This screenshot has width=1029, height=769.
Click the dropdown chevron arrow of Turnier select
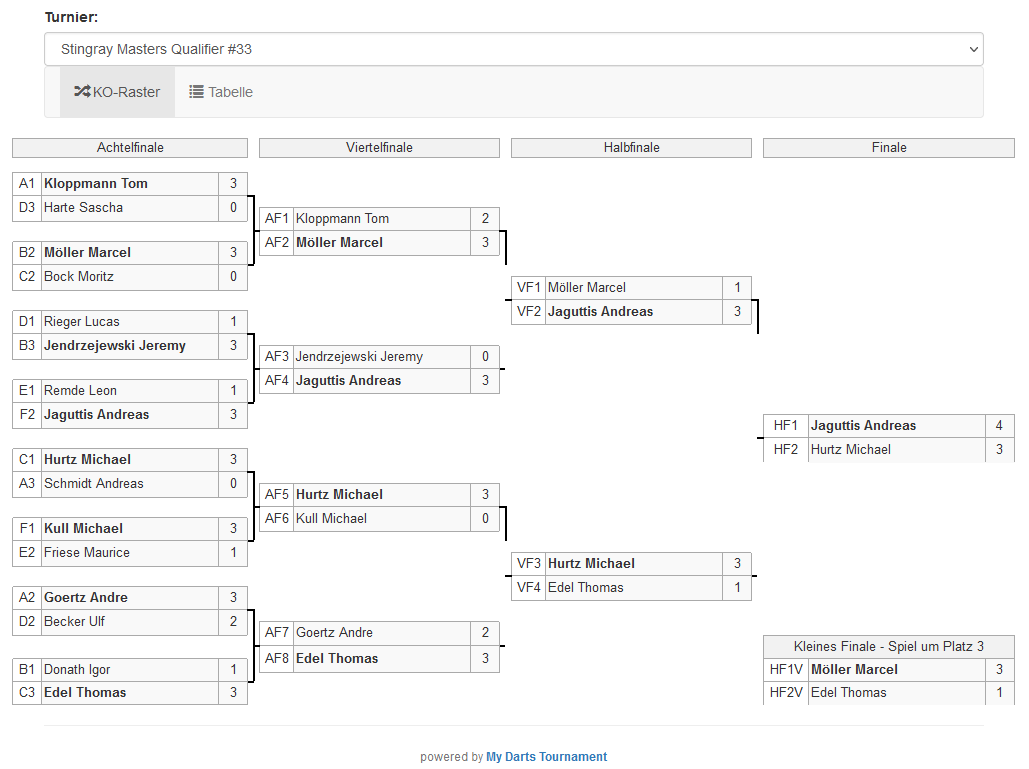tap(973, 49)
